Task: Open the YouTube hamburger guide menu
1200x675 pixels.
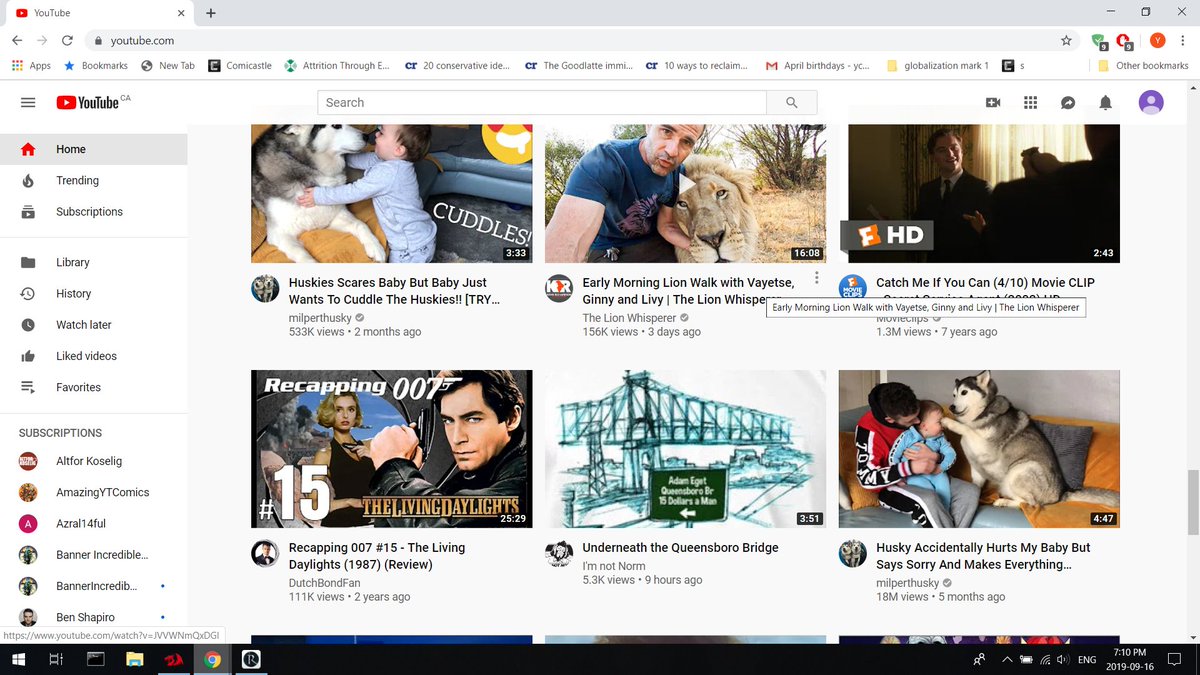Action: (28, 103)
